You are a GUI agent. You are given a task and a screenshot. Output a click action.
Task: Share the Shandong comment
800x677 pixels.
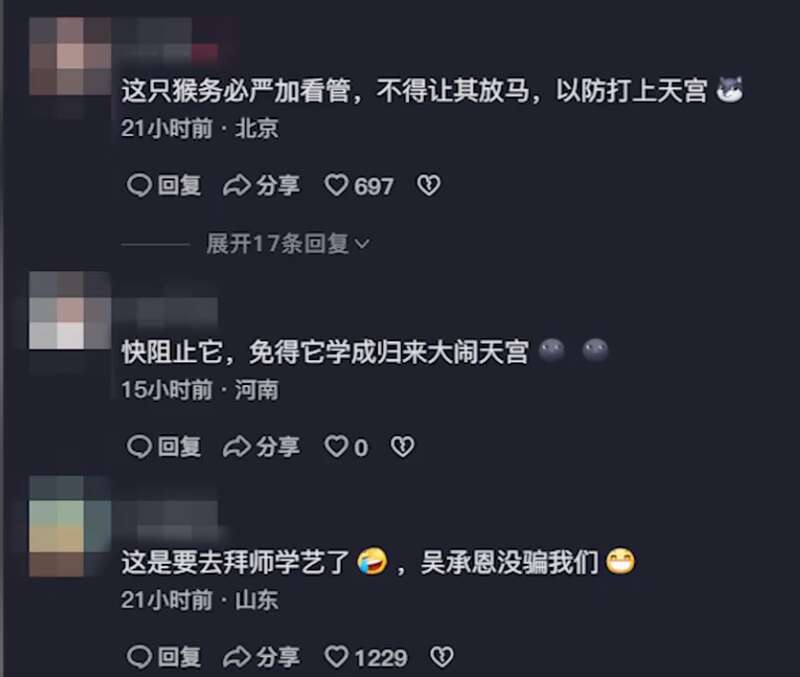tap(261, 657)
